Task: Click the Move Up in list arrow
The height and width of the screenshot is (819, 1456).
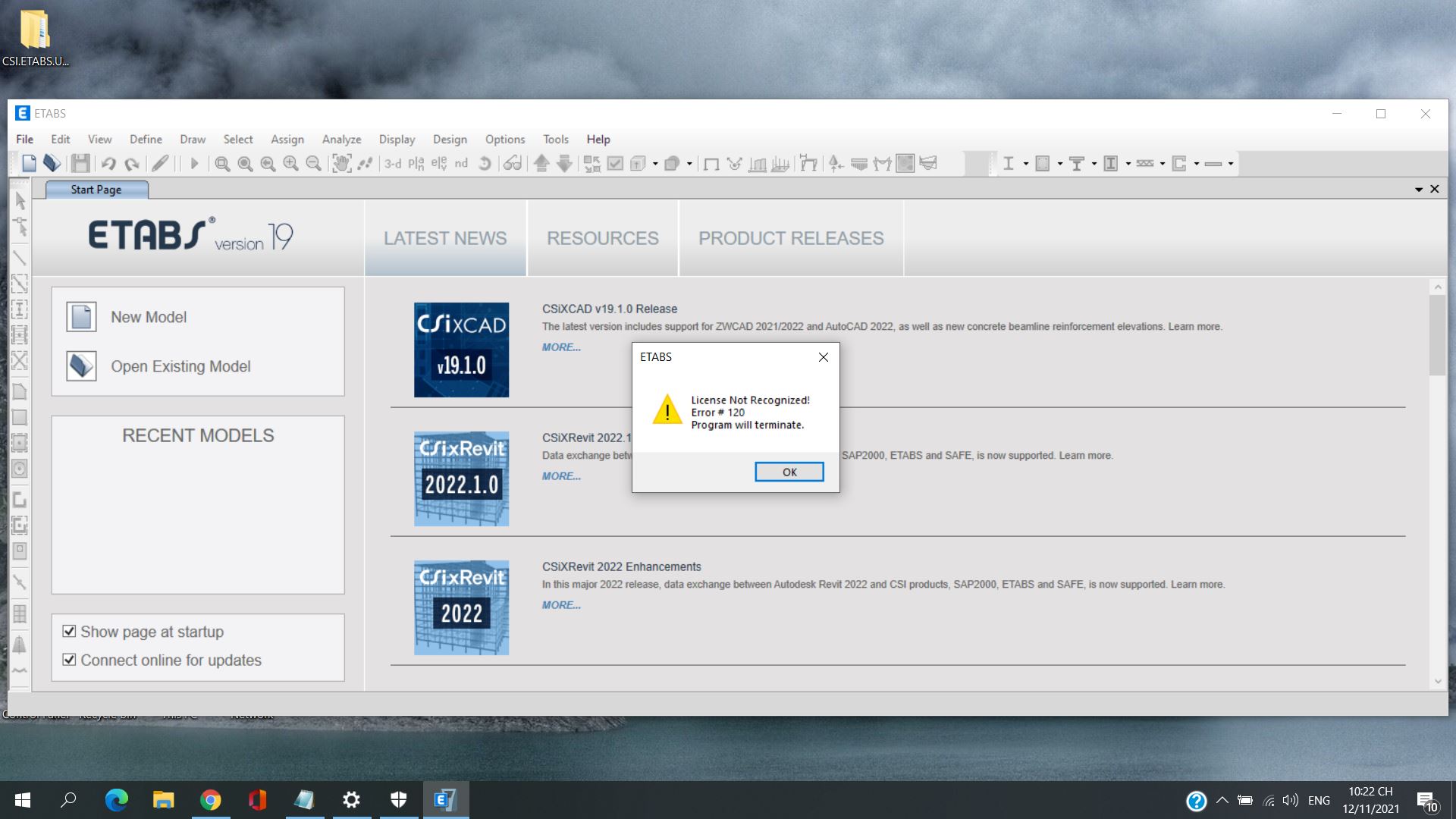Action: click(541, 163)
